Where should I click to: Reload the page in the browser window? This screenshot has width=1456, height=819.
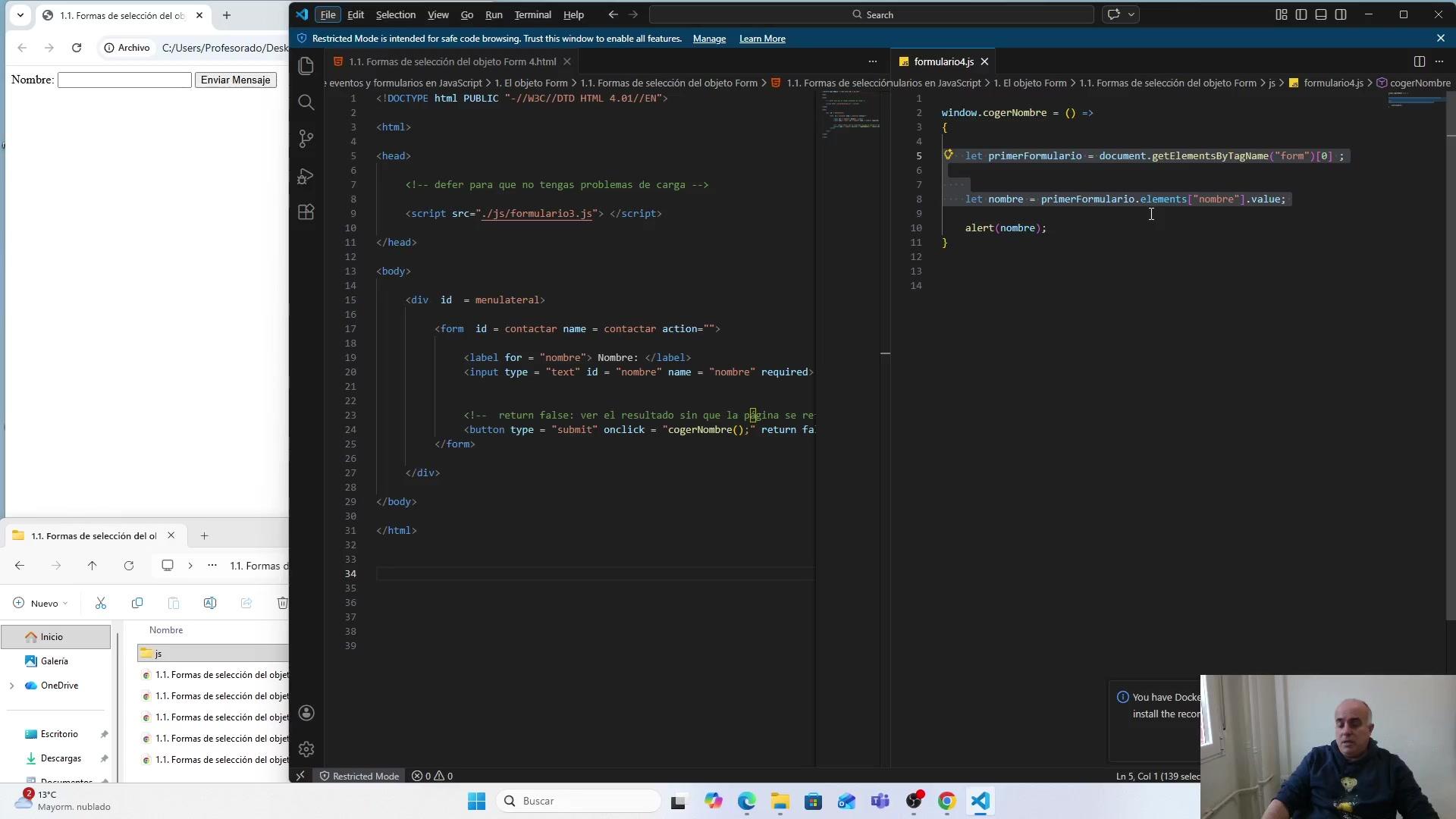[77, 48]
